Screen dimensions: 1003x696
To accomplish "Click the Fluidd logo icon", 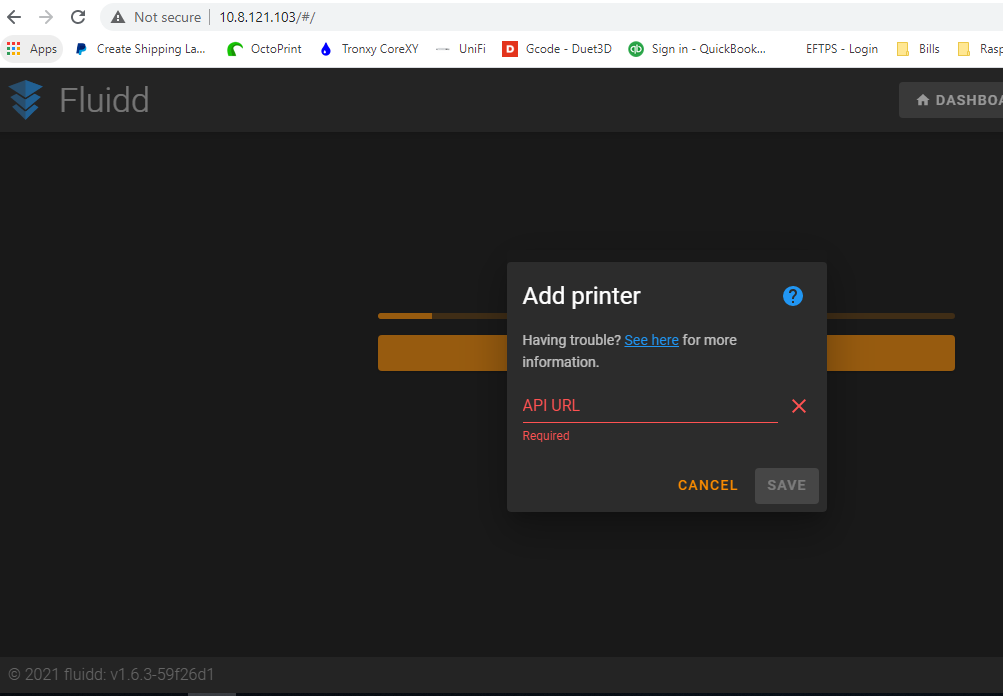I will tap(24, 100).
